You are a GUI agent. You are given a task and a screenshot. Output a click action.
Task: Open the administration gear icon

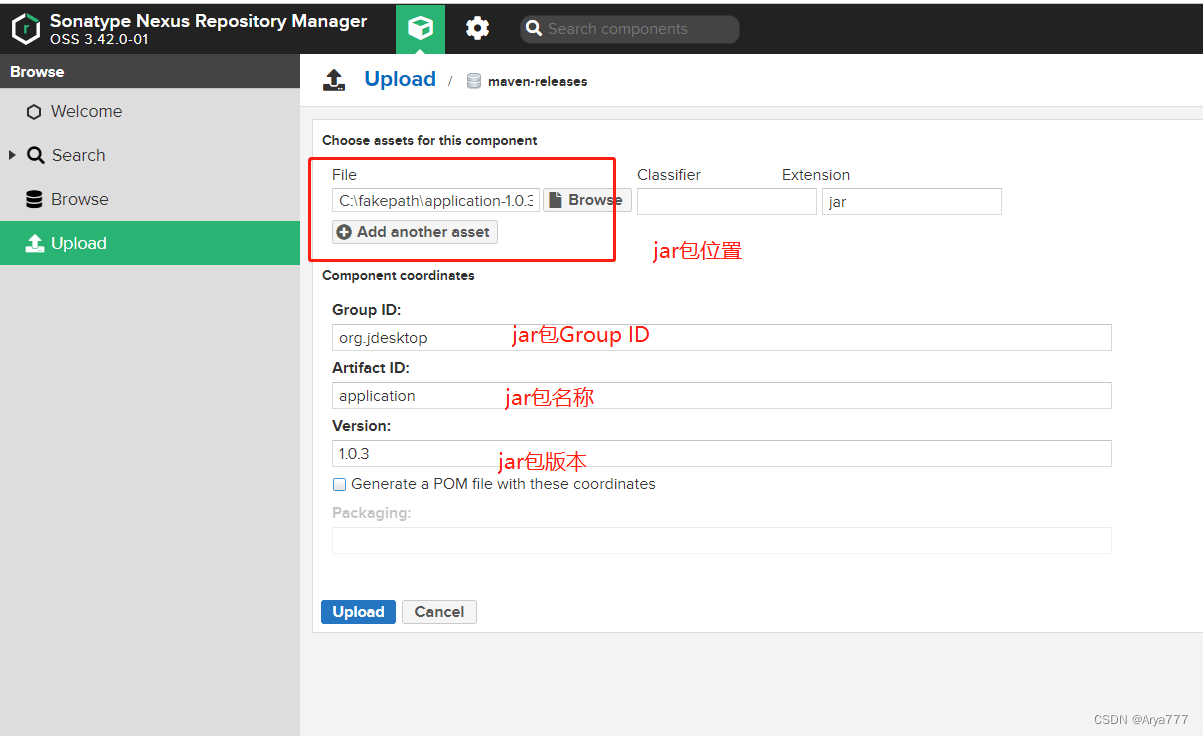(478, 28)
